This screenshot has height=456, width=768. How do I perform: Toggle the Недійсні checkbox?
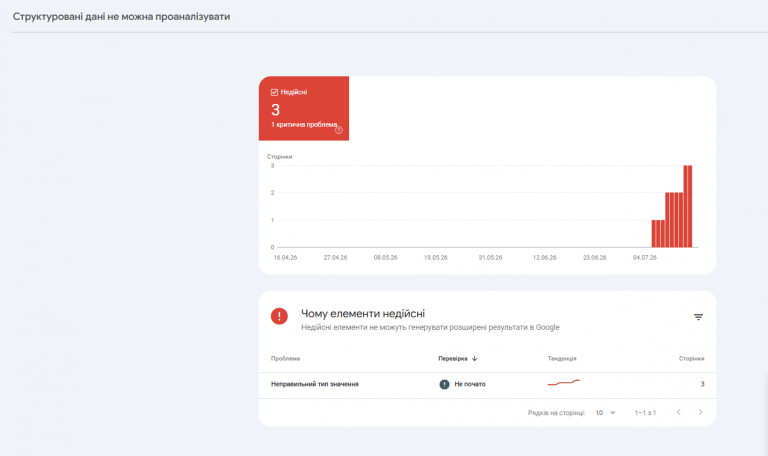click(x=274, y=92)
